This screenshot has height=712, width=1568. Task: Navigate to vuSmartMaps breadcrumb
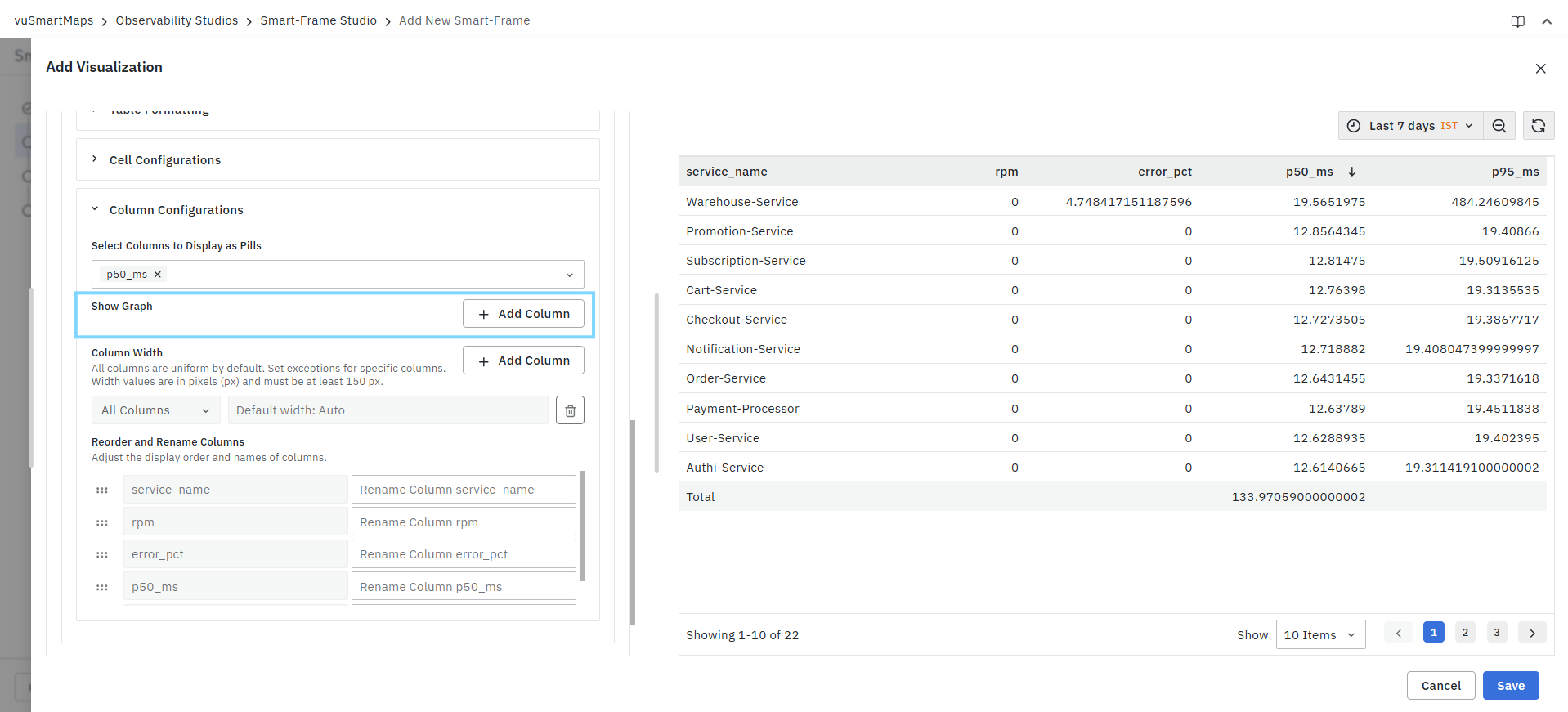pyautogui.click(x=54, y=20)
